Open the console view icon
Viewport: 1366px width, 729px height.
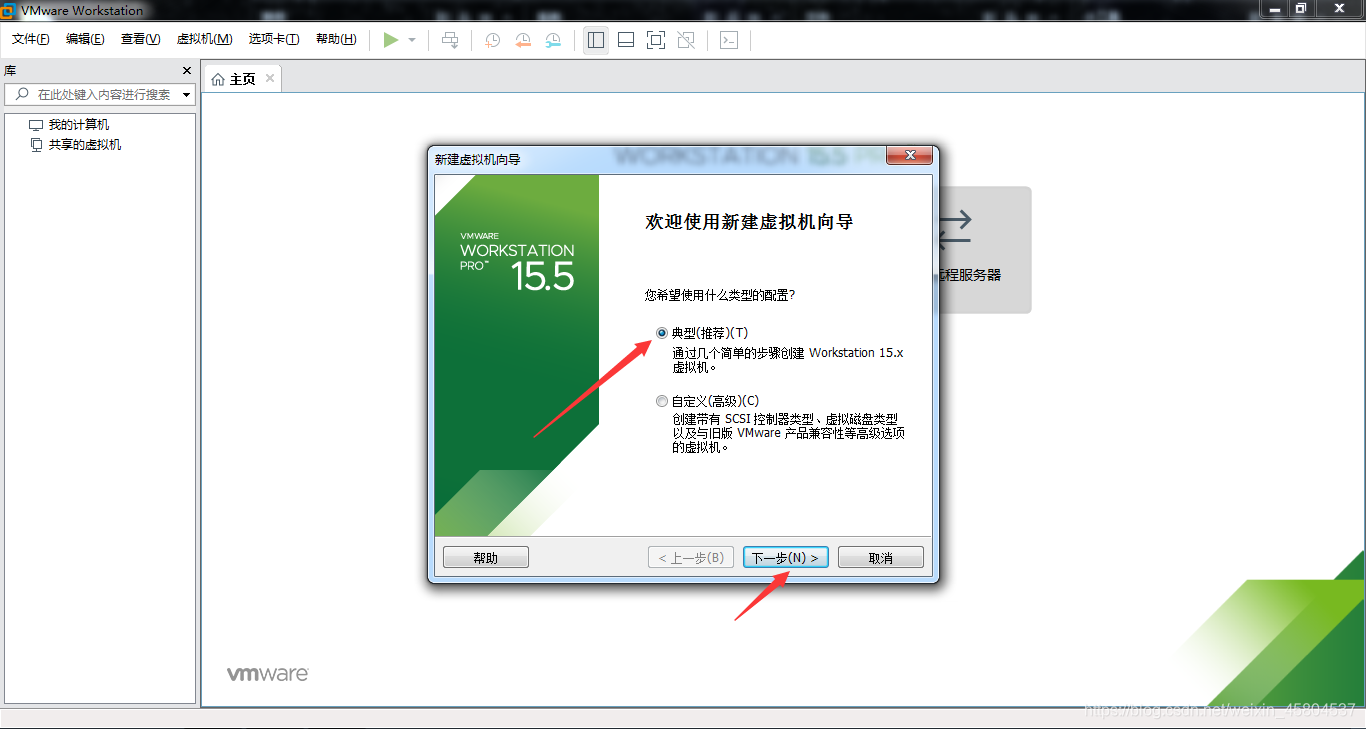[x=729, y=40]
